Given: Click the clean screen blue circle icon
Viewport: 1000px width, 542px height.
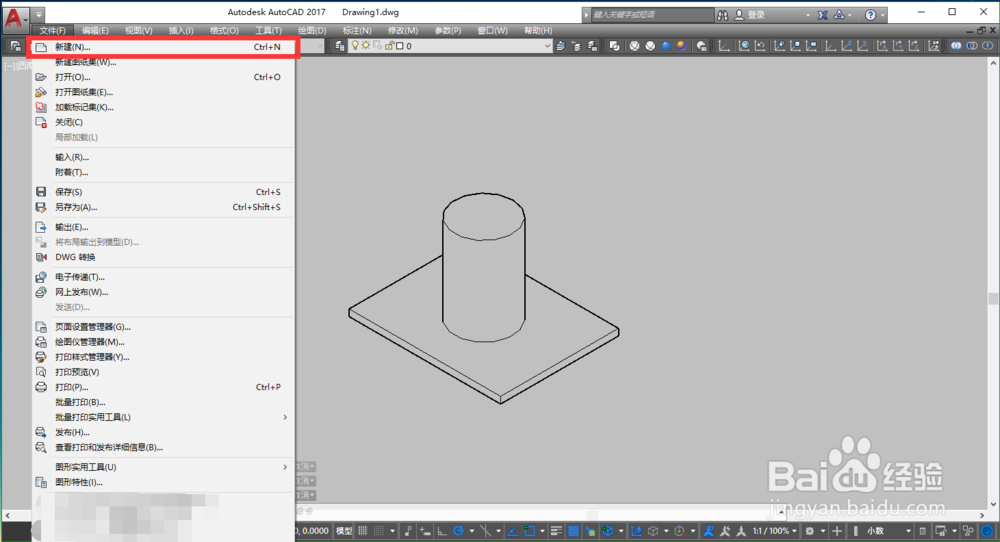Looking at the screenshot, I should pos(987,531).
